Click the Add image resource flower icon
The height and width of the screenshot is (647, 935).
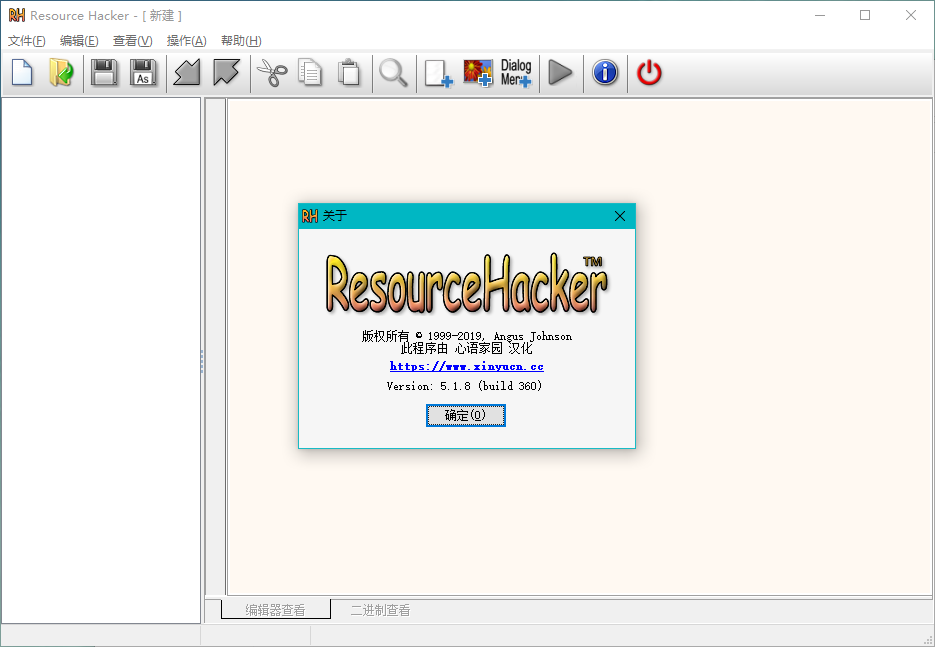pos(478,73)
